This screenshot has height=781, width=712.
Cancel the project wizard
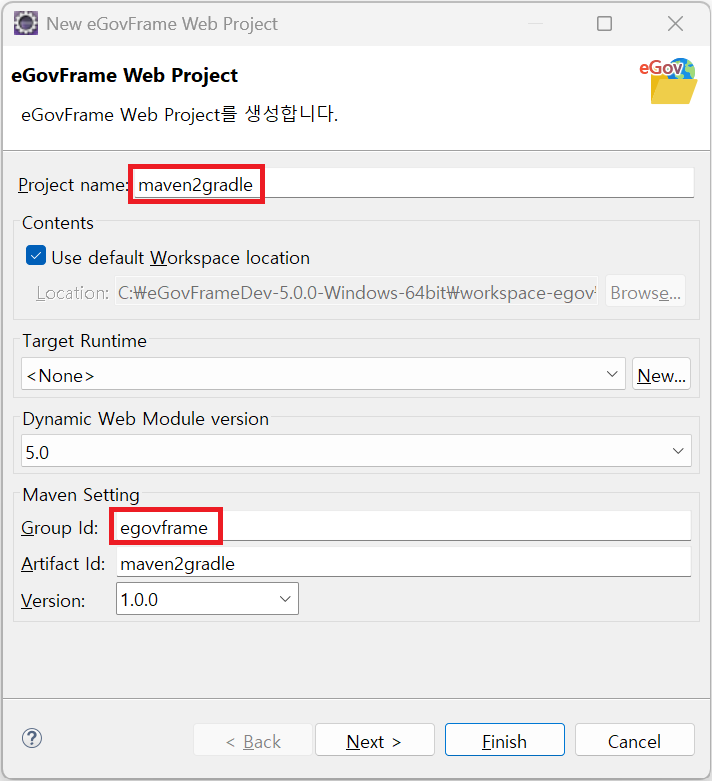(x=634, y=741)
